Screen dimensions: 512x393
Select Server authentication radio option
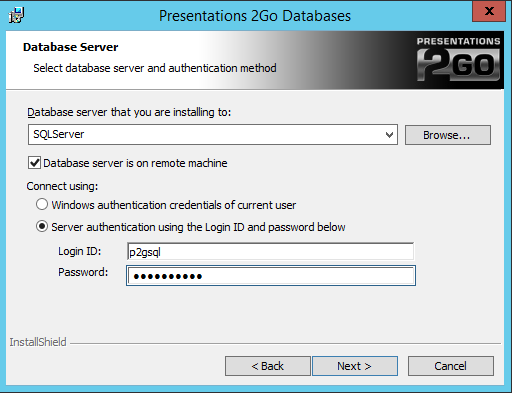[x=42, y=227]
